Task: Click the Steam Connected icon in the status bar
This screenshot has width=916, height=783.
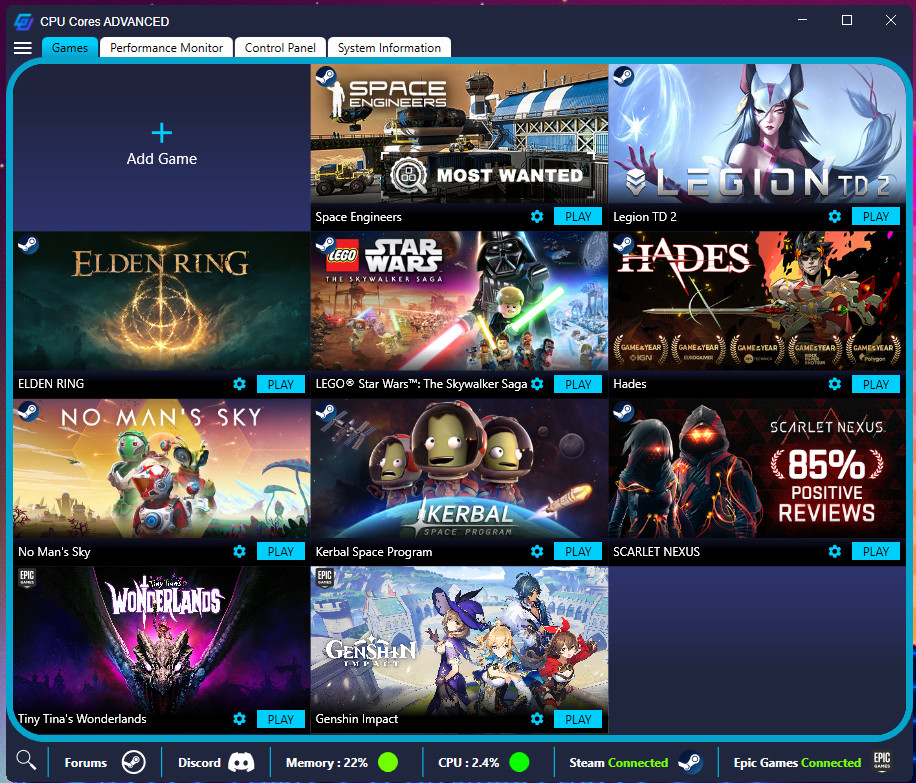Action: (689, 761)
